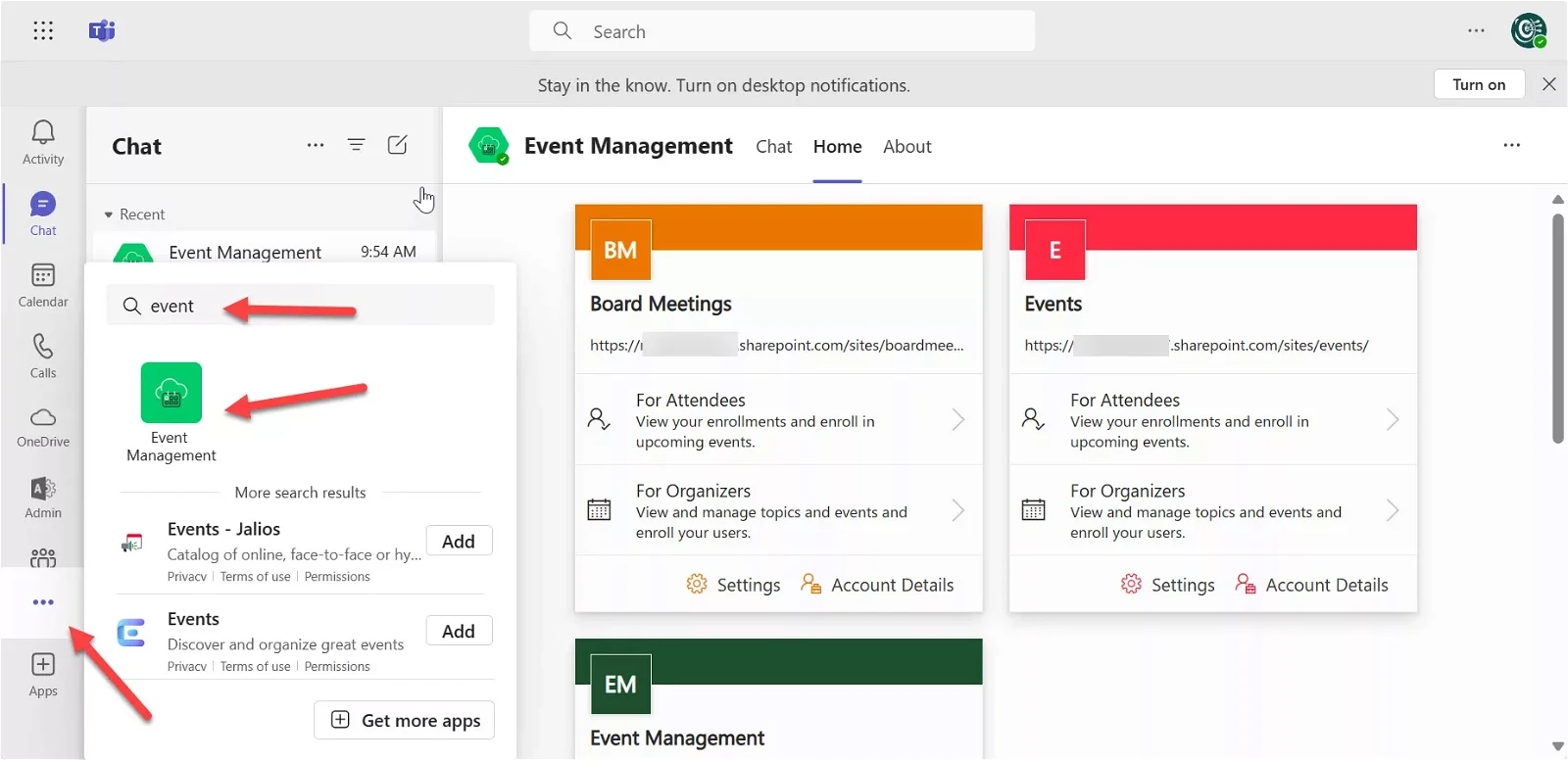Click the Get more apps button
Image resolution: width=1568 pixels, height=760 pixels.
[404, 721]
